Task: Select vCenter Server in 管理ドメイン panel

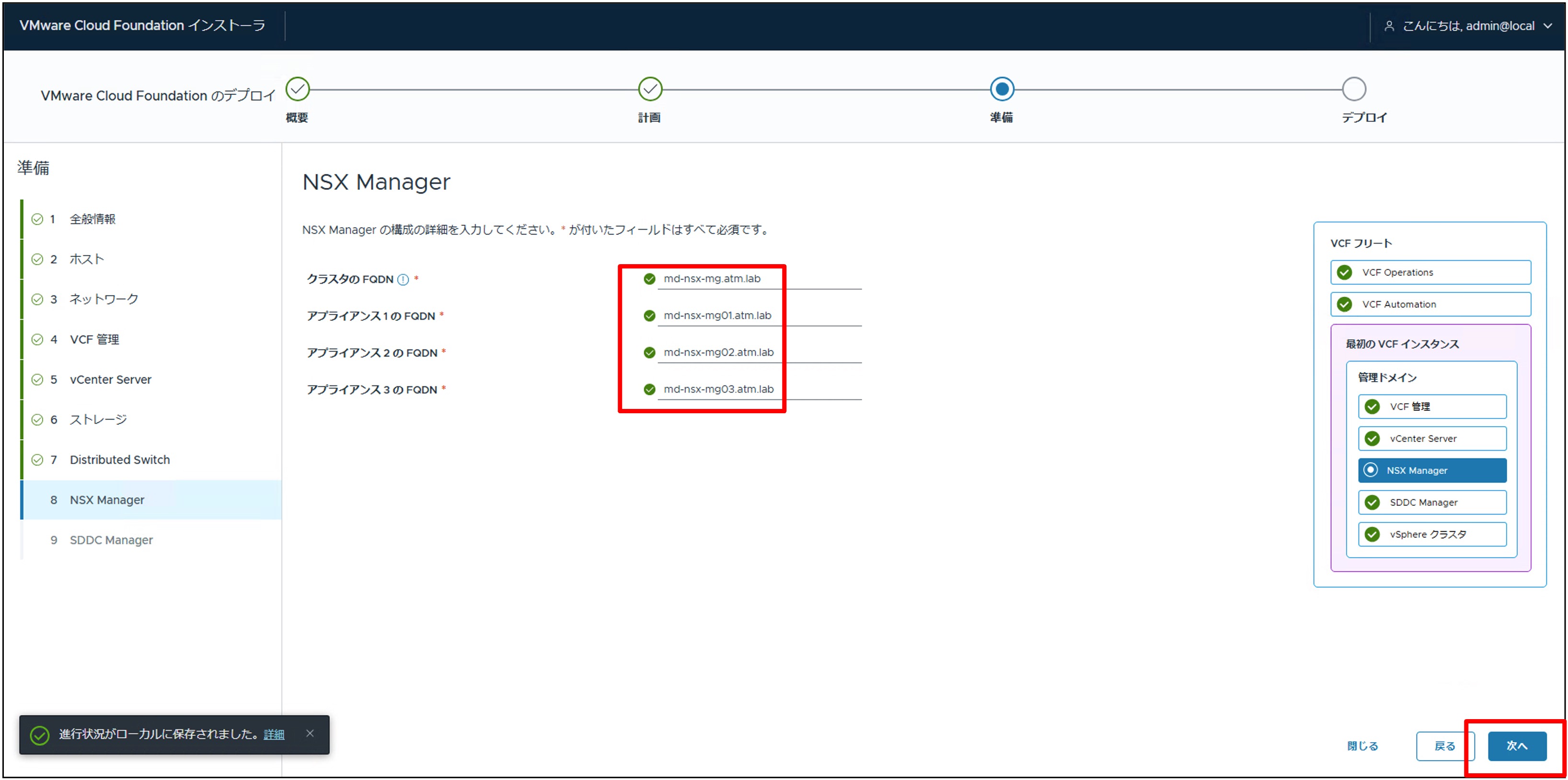Action: pos(1432,439)
